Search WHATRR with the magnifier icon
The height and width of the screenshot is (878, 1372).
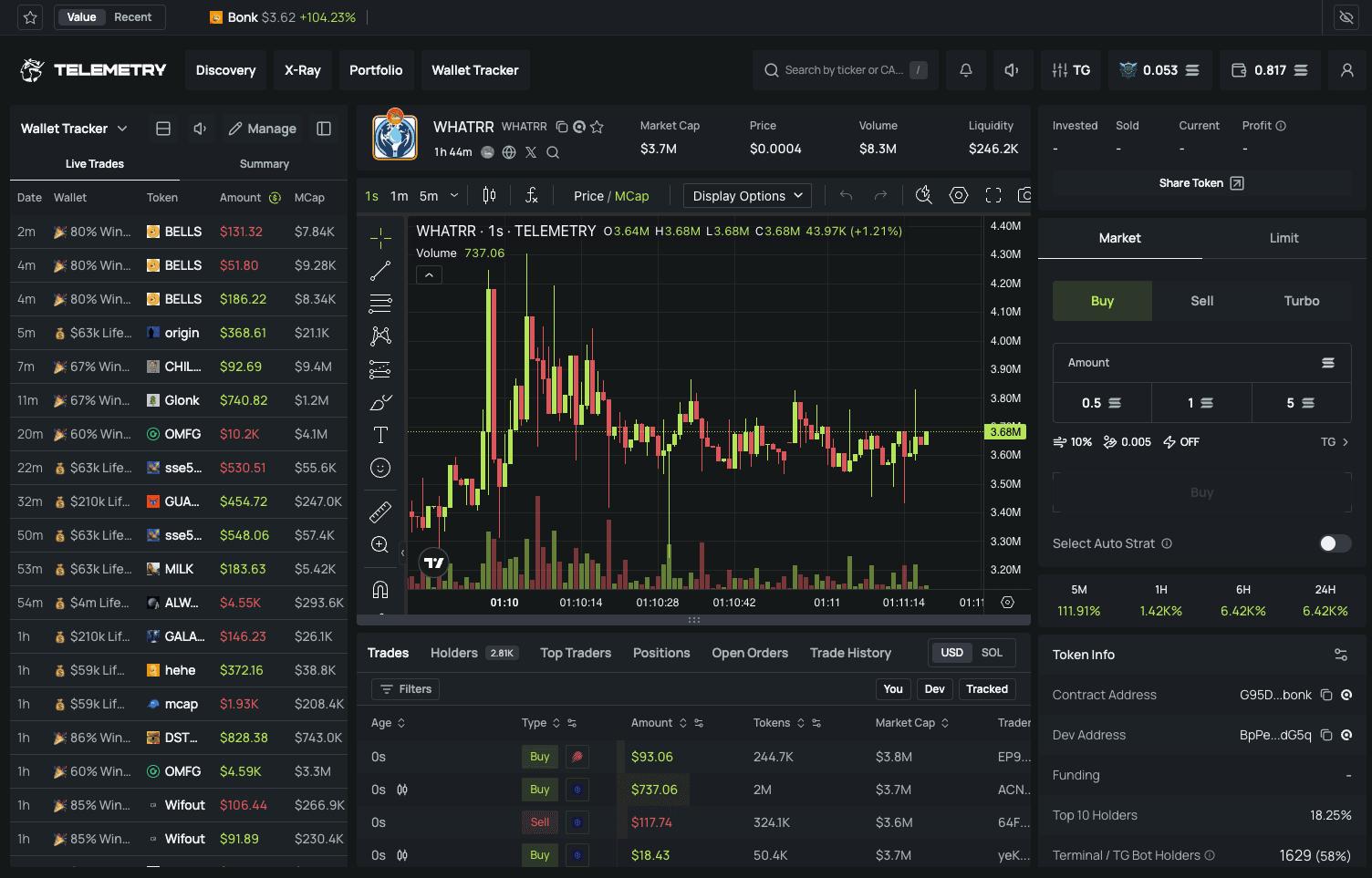coord(553,152)
